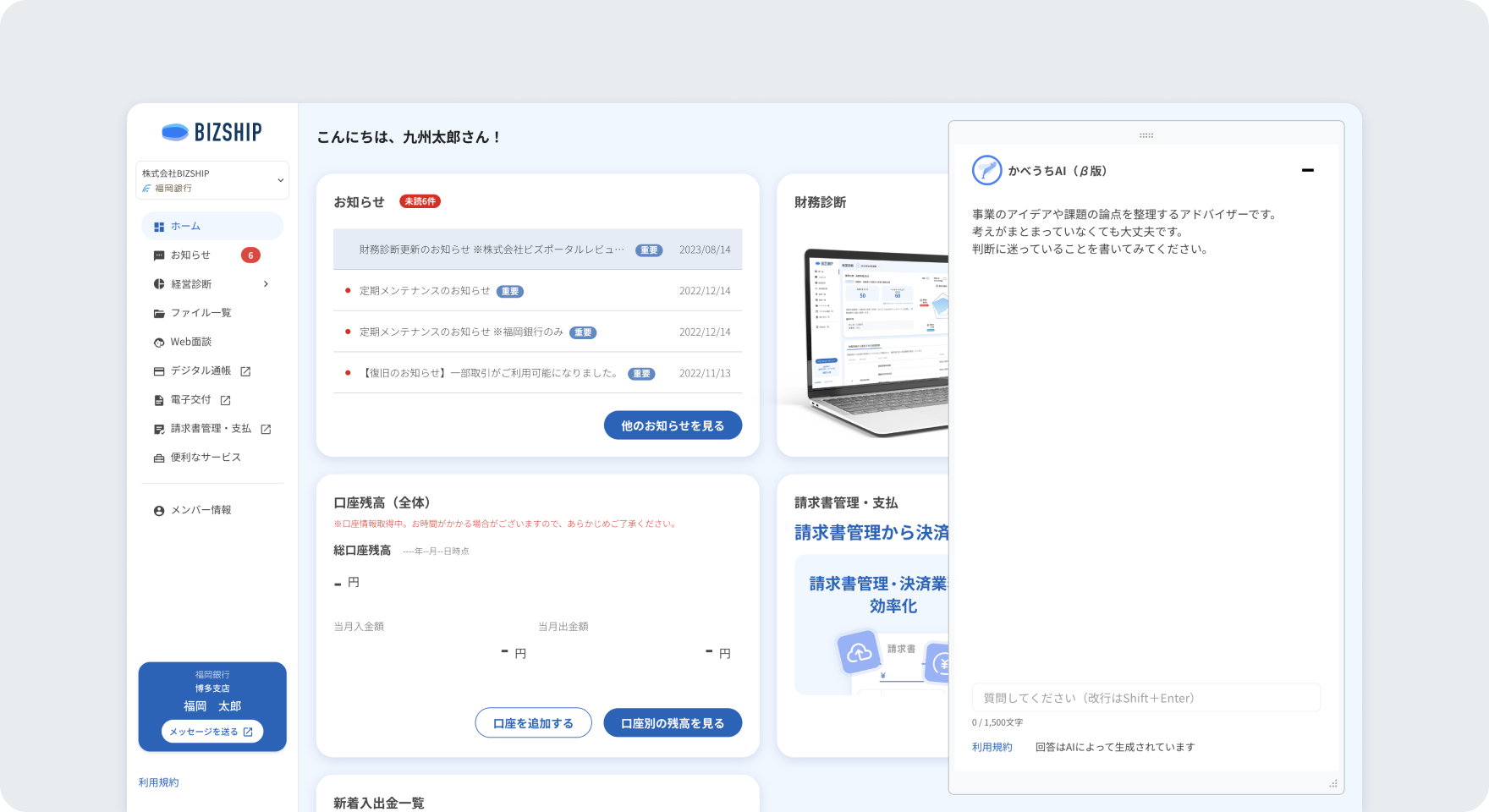Click the ファイル一覧 folder icon
Image resolution: width=1489 pixels, height=812 pixels.
tap(159, 313)
